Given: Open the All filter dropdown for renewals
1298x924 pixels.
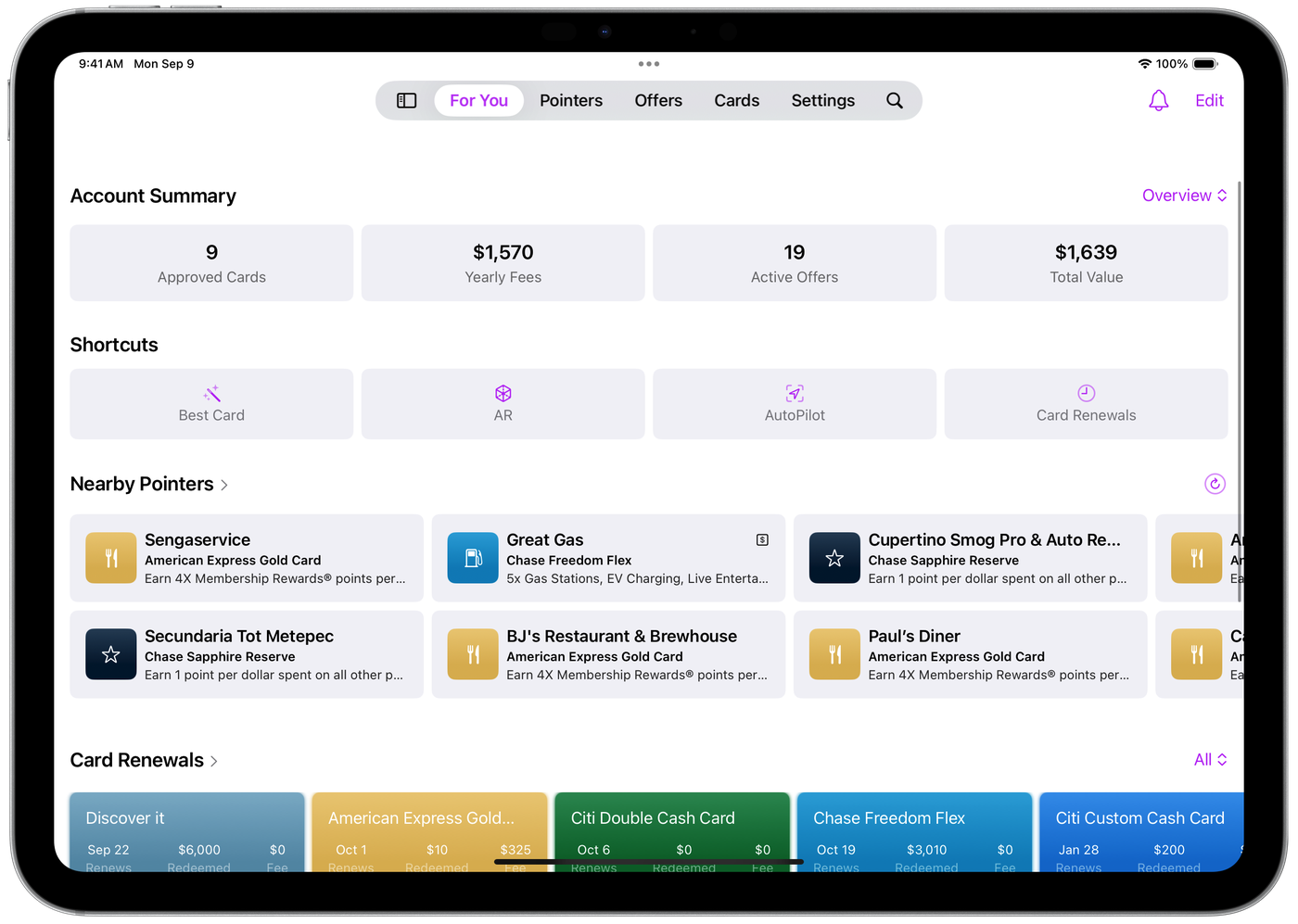Looking at the screenshot, I should pyautogui.click(x=1211, y=760).
